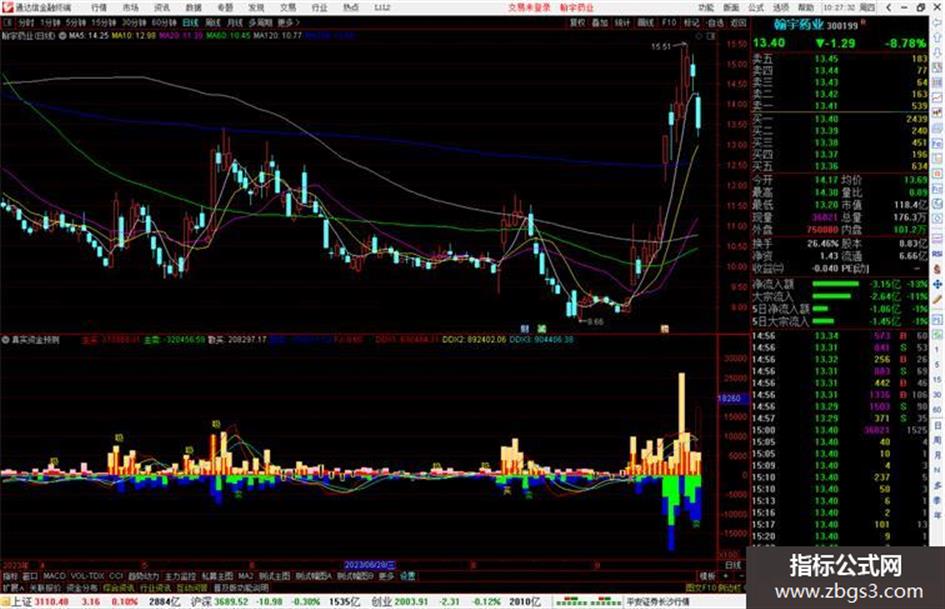
Task: Open the 功能 menu
Action: pyautogui.click(x=706, y=8)
